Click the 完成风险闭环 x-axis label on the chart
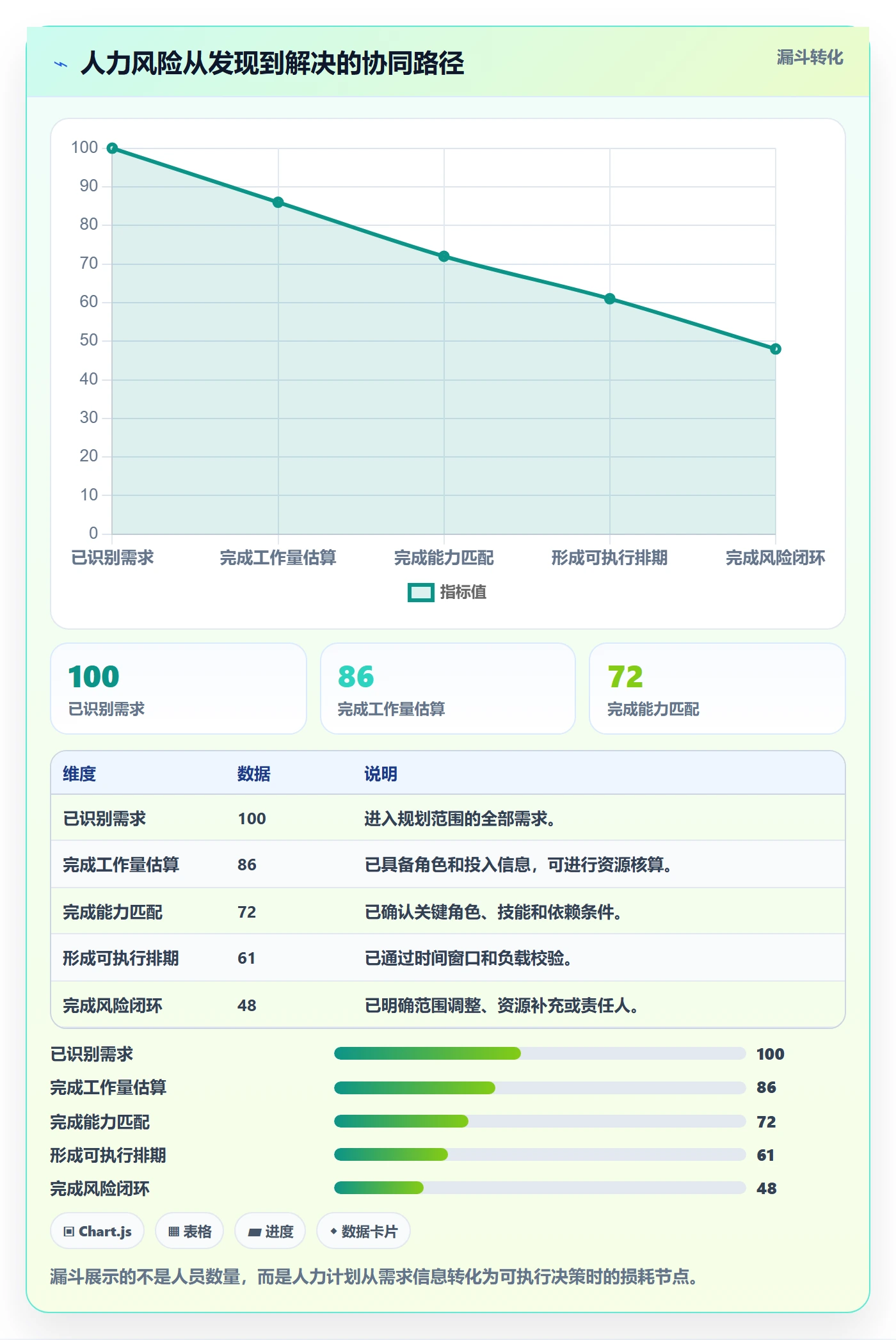 (x=776, y=558)
